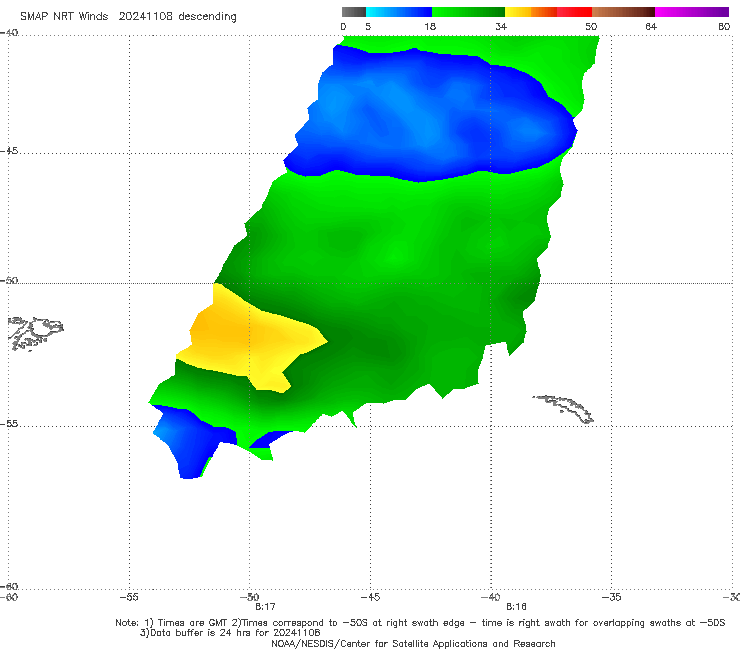The image size is (740, 650).
Task: Click the Falkland Islands outline on the map
Action: click(35, 333)
